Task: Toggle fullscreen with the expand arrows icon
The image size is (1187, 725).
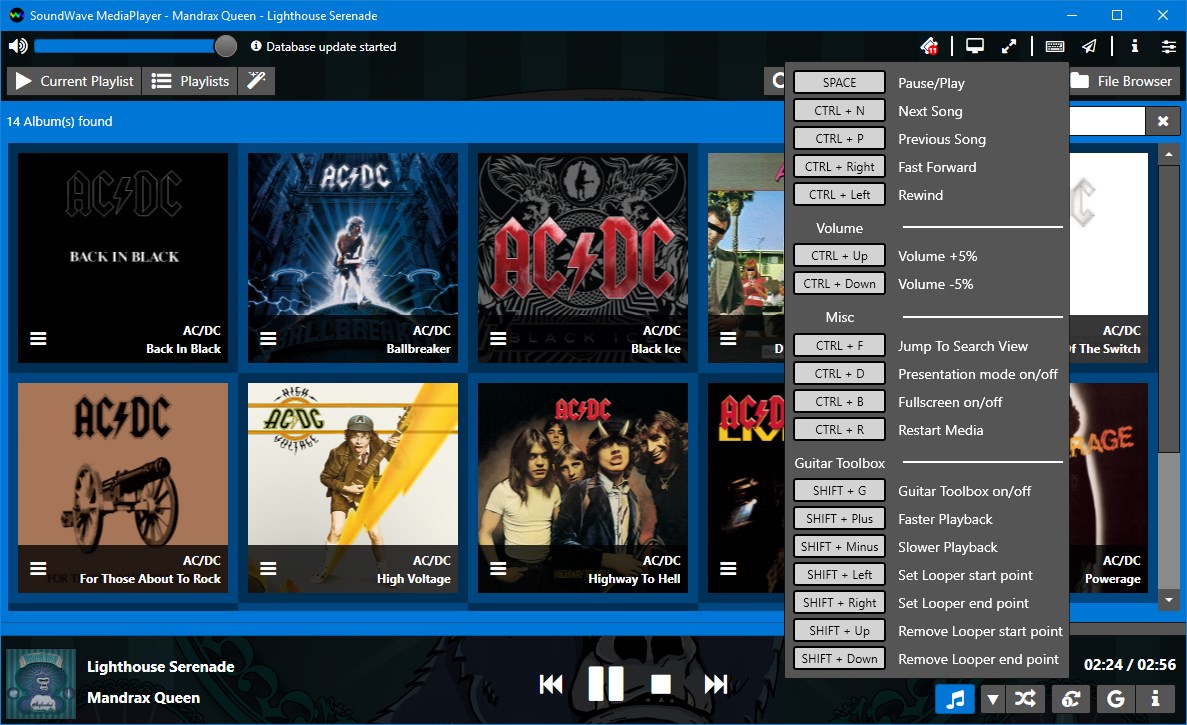Action: pyautogui.click(x=1008, y=46)
